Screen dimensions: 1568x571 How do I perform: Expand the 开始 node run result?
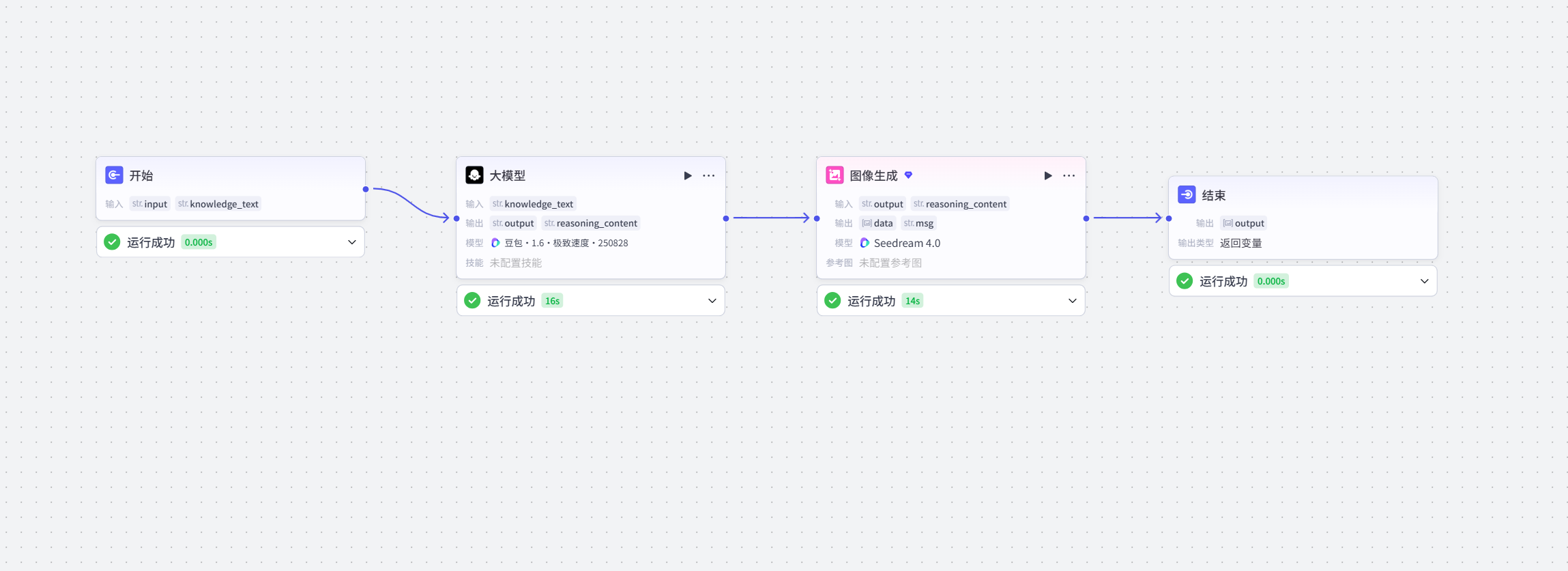pyautogui.click(x=352, y=242)
